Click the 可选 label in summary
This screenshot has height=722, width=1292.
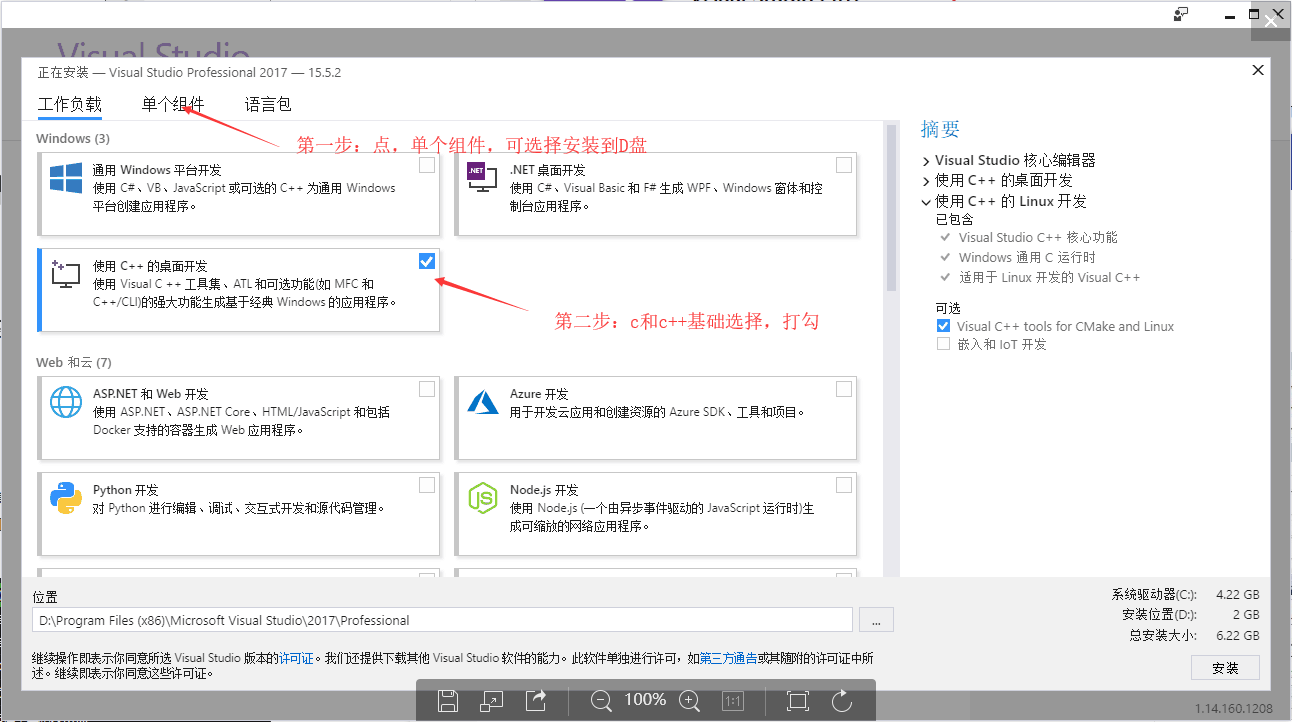[948, 308]
